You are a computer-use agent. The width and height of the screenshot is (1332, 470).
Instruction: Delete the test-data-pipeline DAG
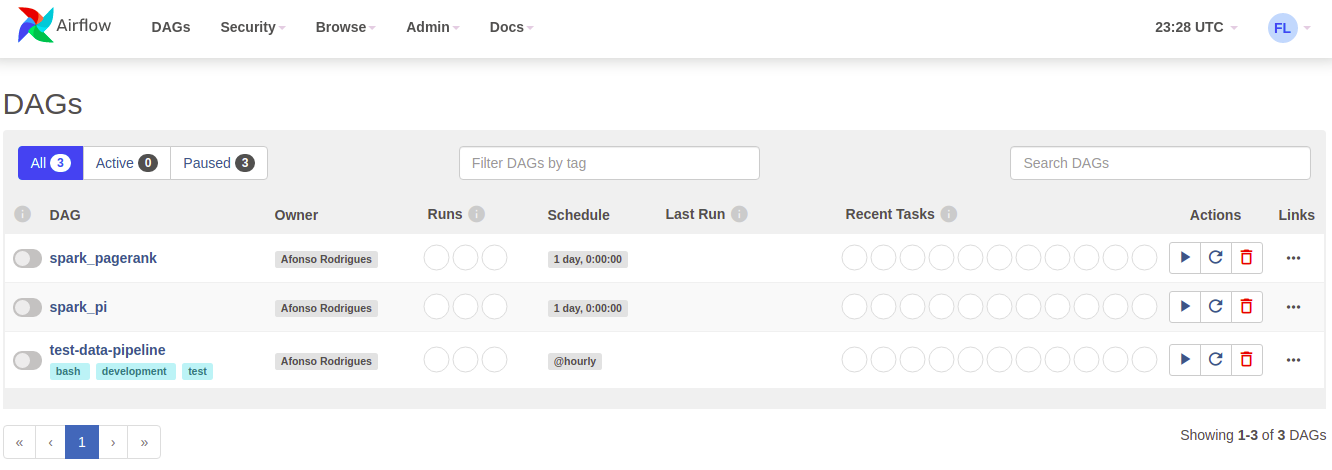click(x=1246, y=359)
